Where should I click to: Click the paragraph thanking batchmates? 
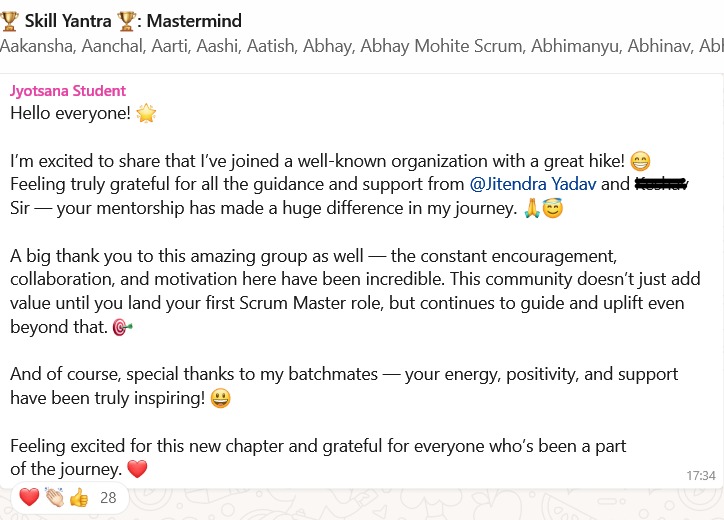pyautogui.click(x=344, y=386)
